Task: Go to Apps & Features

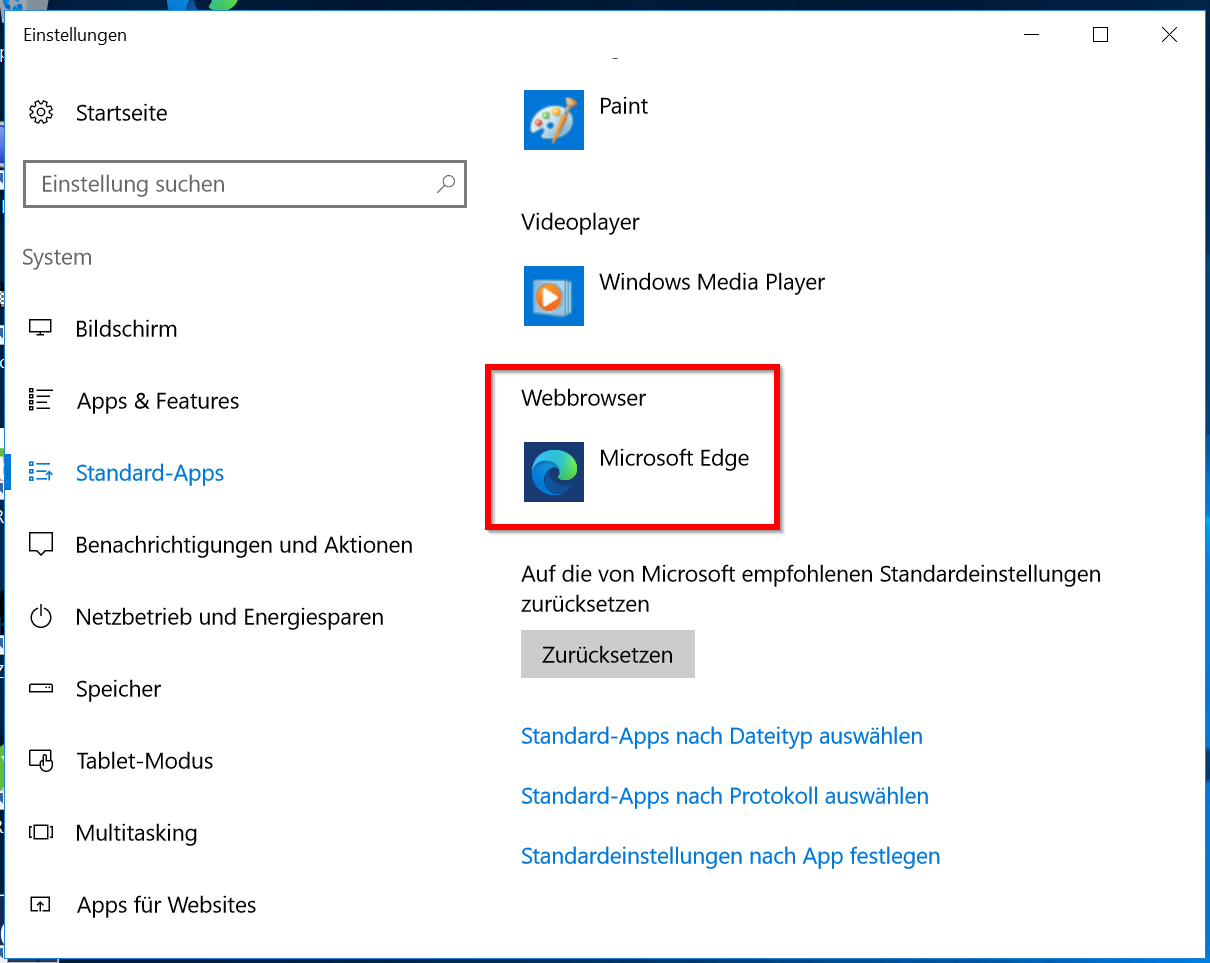Action: pyautogui.click(x=158, y=401)
